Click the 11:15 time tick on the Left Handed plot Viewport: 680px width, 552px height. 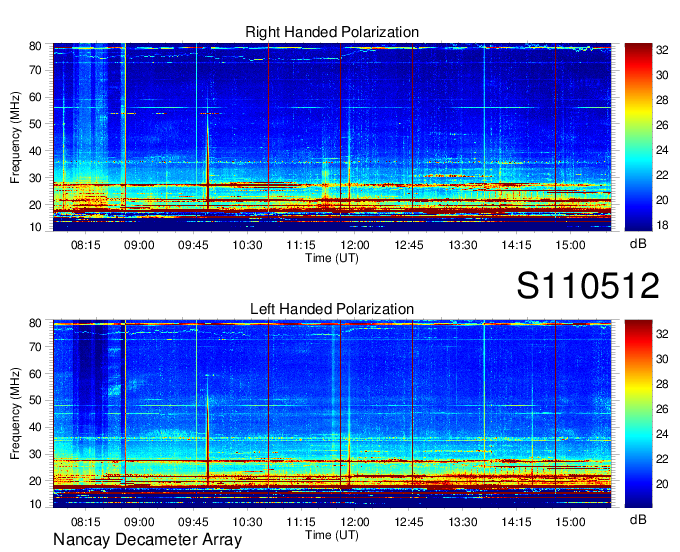pyautogui.click(x=301, y=522)
